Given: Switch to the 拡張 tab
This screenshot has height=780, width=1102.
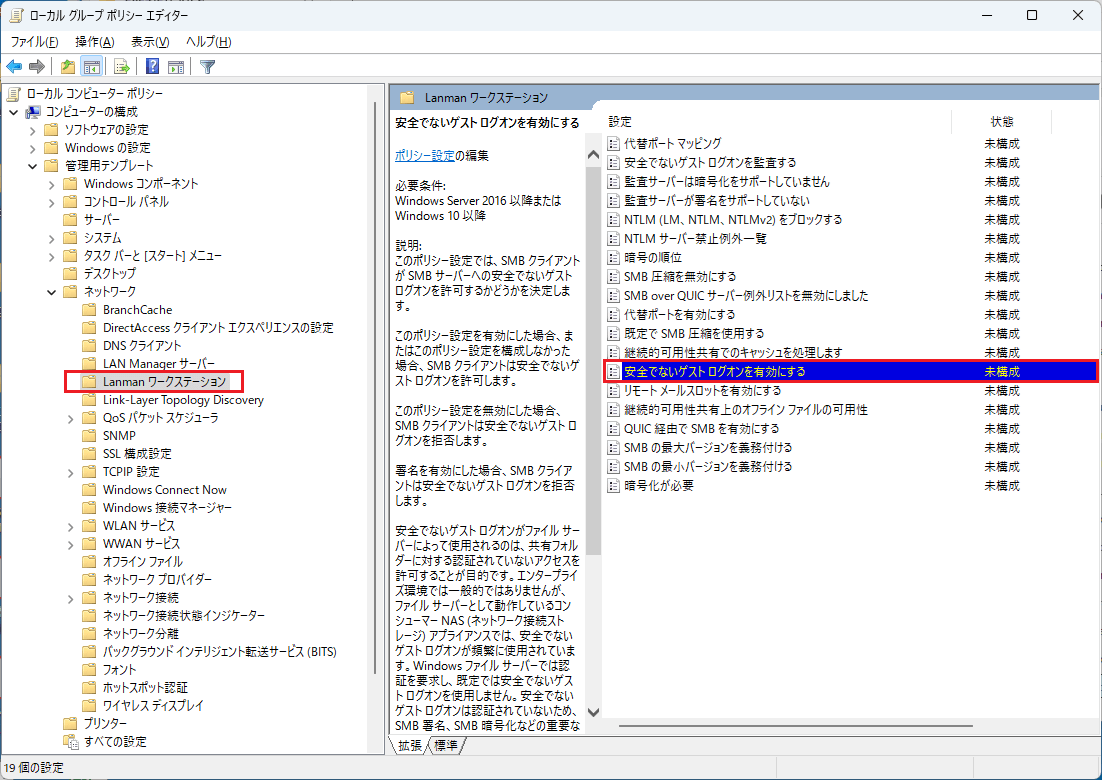Looking at the screenshot, I should (x=409, y=745).
